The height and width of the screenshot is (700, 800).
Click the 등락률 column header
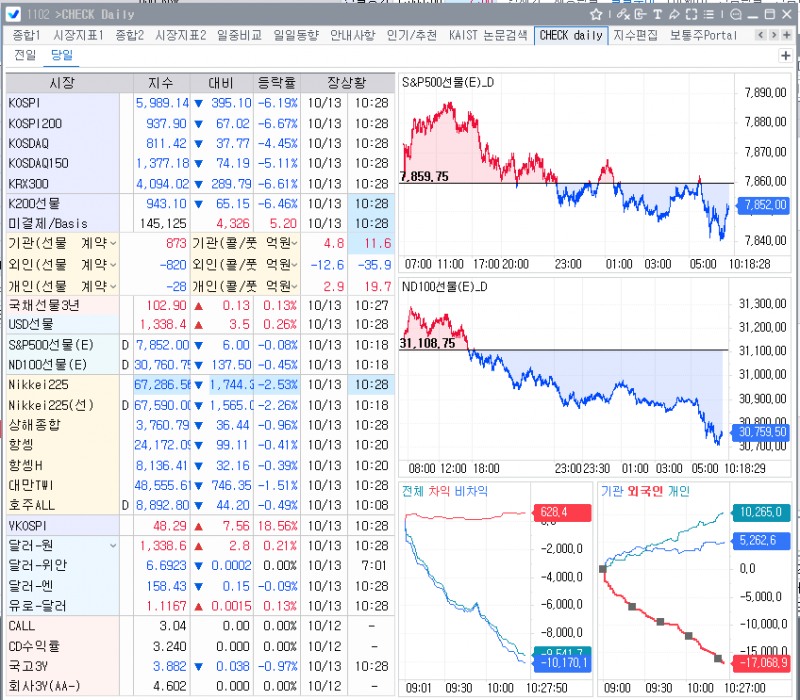click(x=277, y=83)
